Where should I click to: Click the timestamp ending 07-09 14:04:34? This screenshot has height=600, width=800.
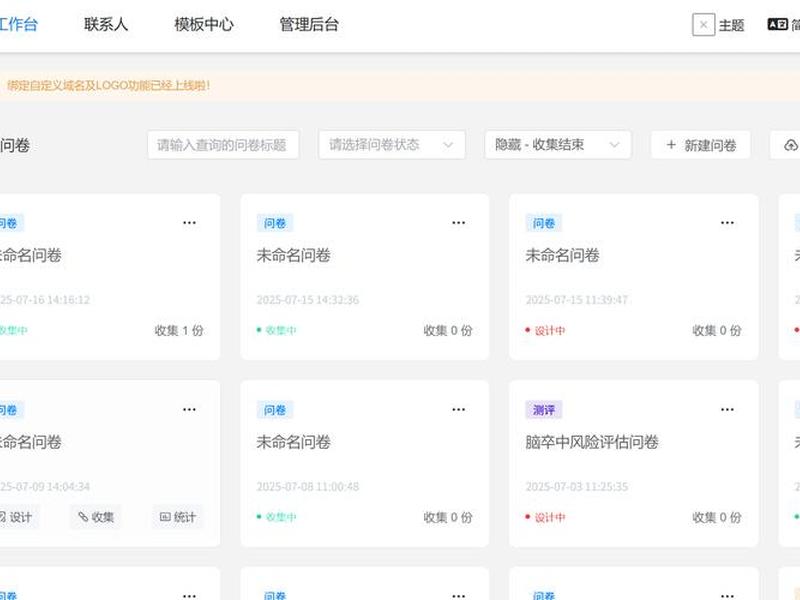(x=45, y=486)
